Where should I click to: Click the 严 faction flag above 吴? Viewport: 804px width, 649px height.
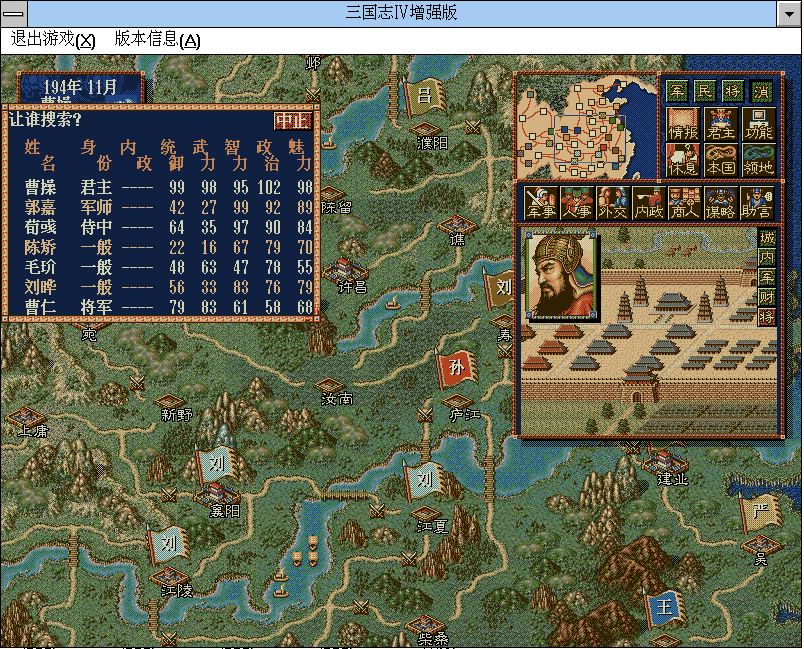pyautogui.click(x=759, y=513)
